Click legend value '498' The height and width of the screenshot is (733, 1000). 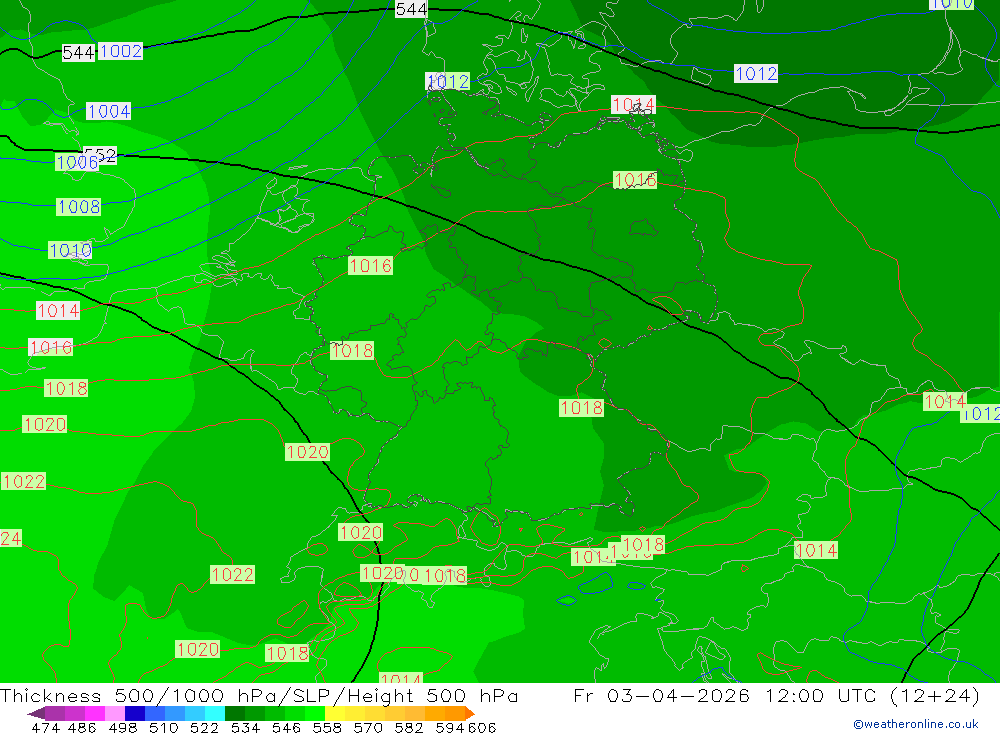[x=123, y=727]
